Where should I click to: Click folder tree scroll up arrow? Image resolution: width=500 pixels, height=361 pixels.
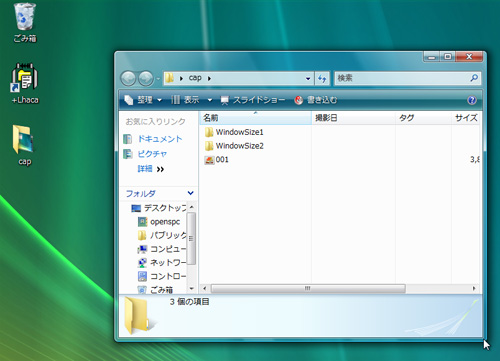pyautogui.click(x=192, y=207)
